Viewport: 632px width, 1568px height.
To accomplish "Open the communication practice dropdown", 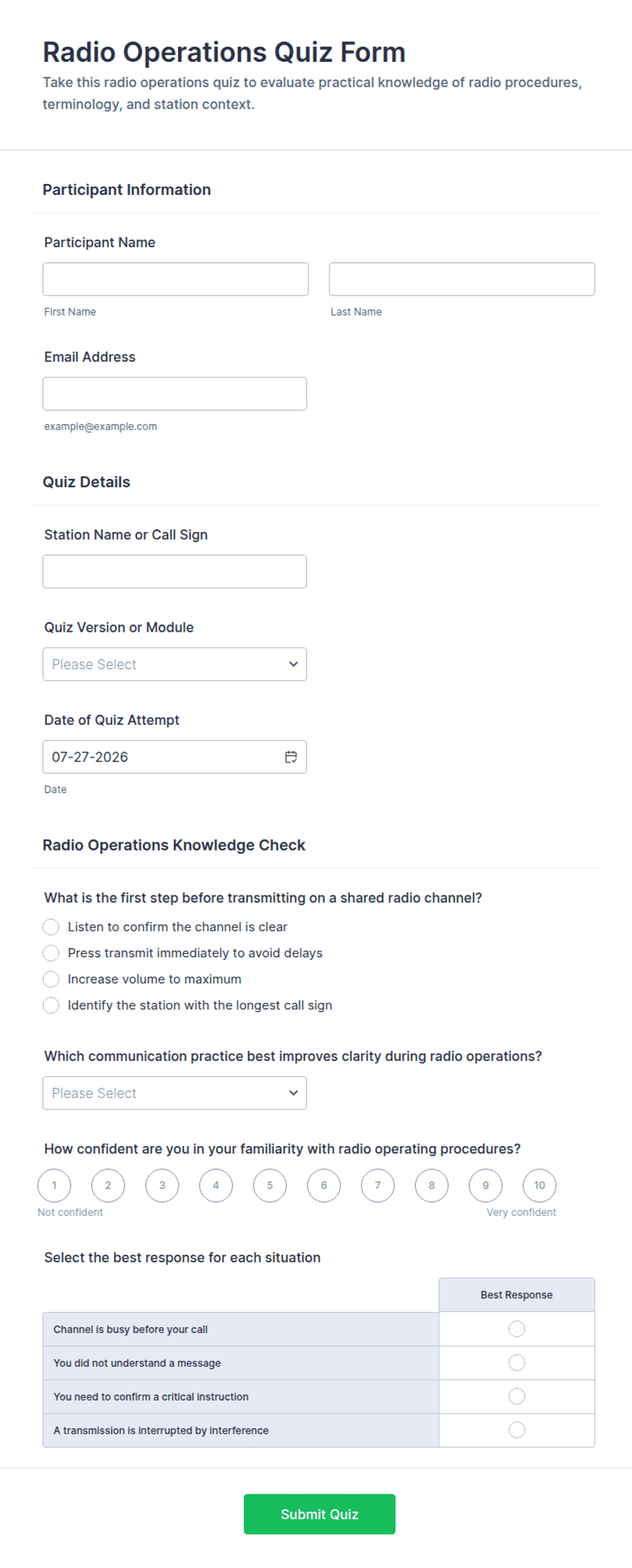I will click(x=175, y=1093).
